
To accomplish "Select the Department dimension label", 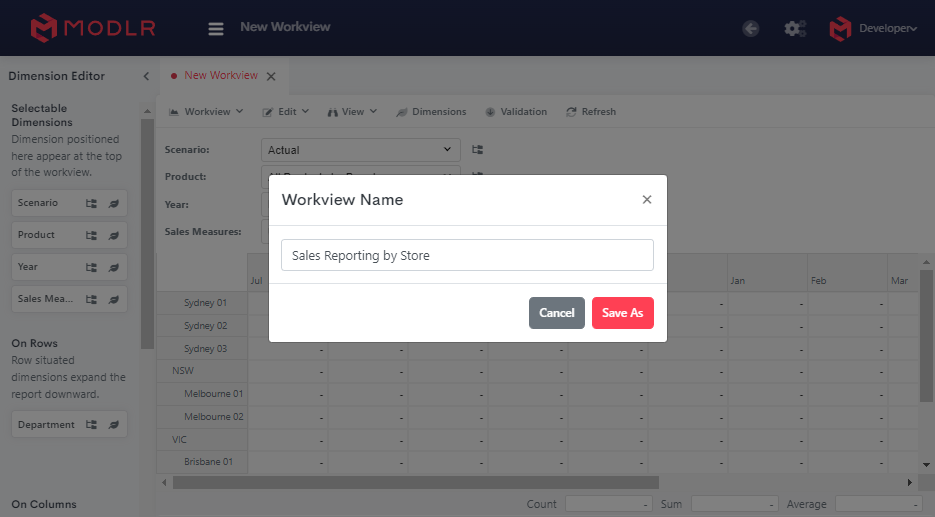I will coord(46,425).
